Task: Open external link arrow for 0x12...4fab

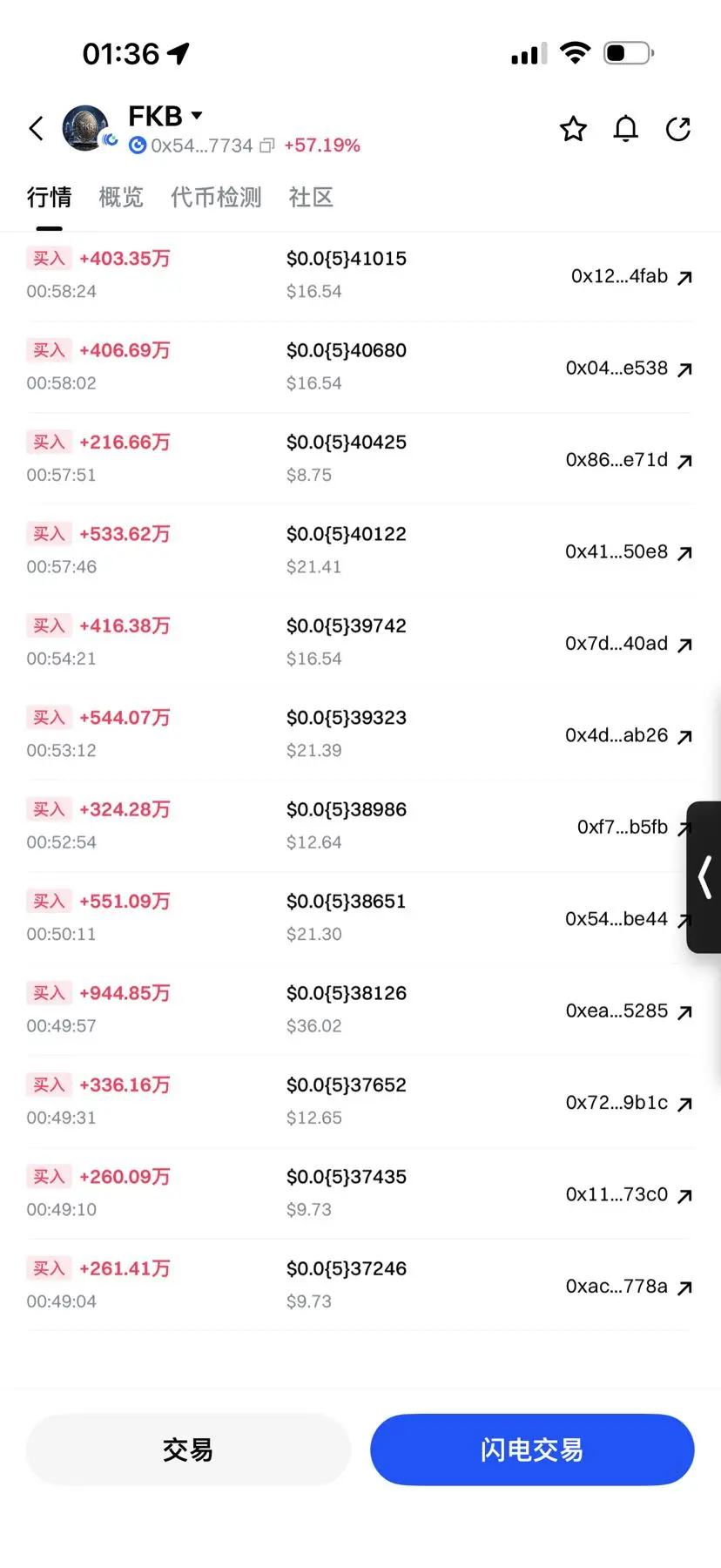Action: (x=685, y=278)
